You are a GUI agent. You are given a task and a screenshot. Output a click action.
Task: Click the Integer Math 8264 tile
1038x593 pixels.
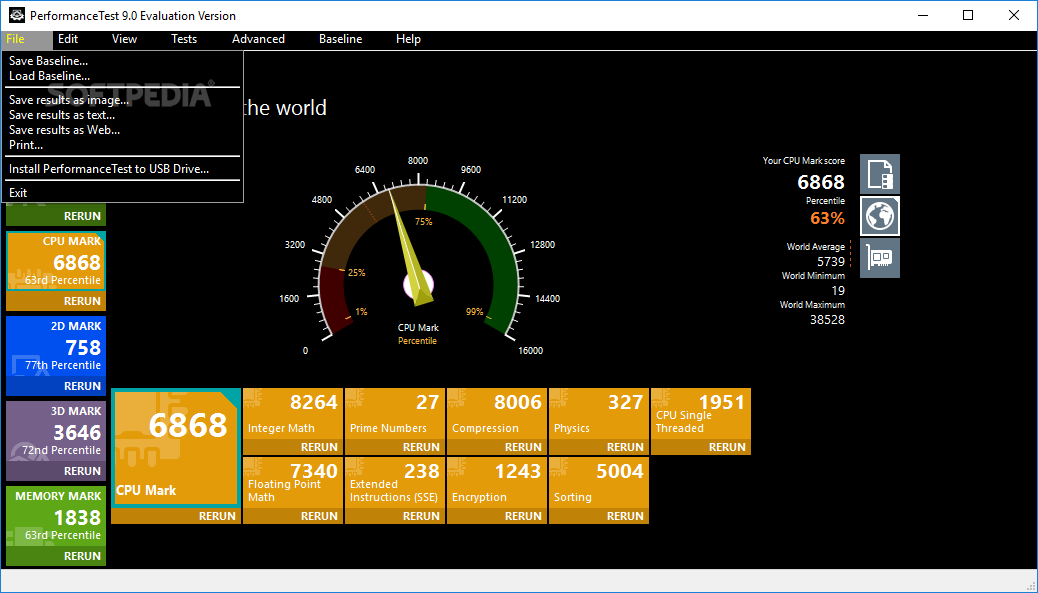tap(293, 414)
